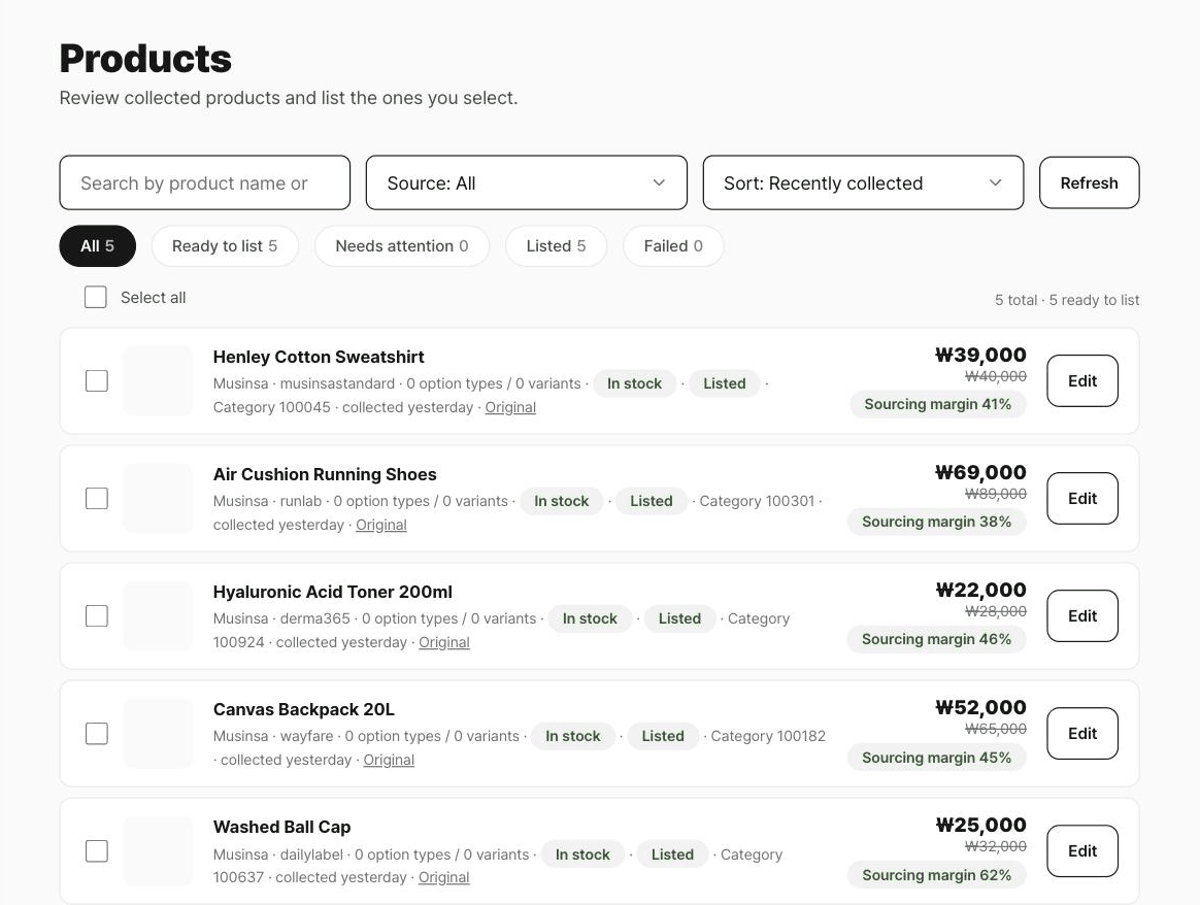Edit the Hyaluronic Acid Toner 200ml product
This screenshot has width=1200, height=905.
(1082, 616)
